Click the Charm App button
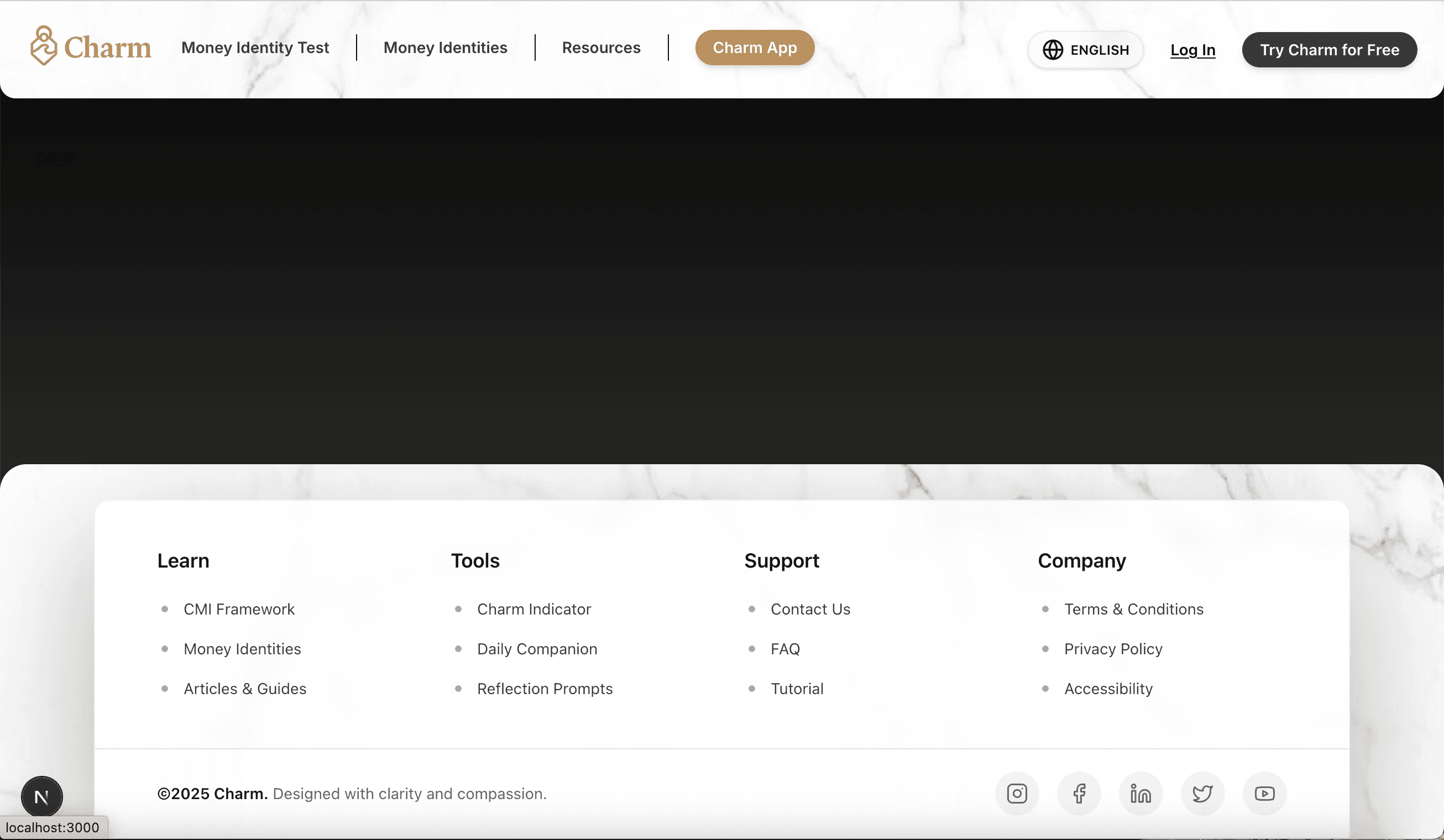The width and height of the screenshot is (1444, 840). coord(754,48)
